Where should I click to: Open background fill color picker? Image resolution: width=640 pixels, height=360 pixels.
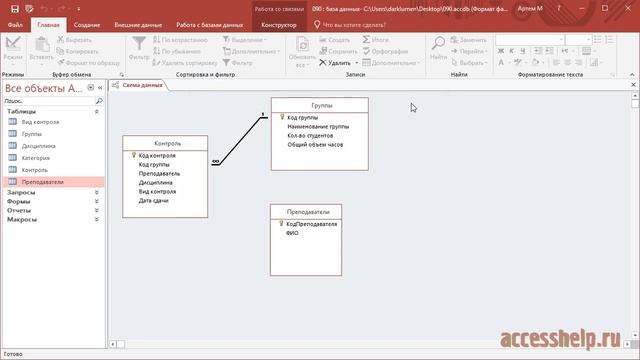coord(535,62)
